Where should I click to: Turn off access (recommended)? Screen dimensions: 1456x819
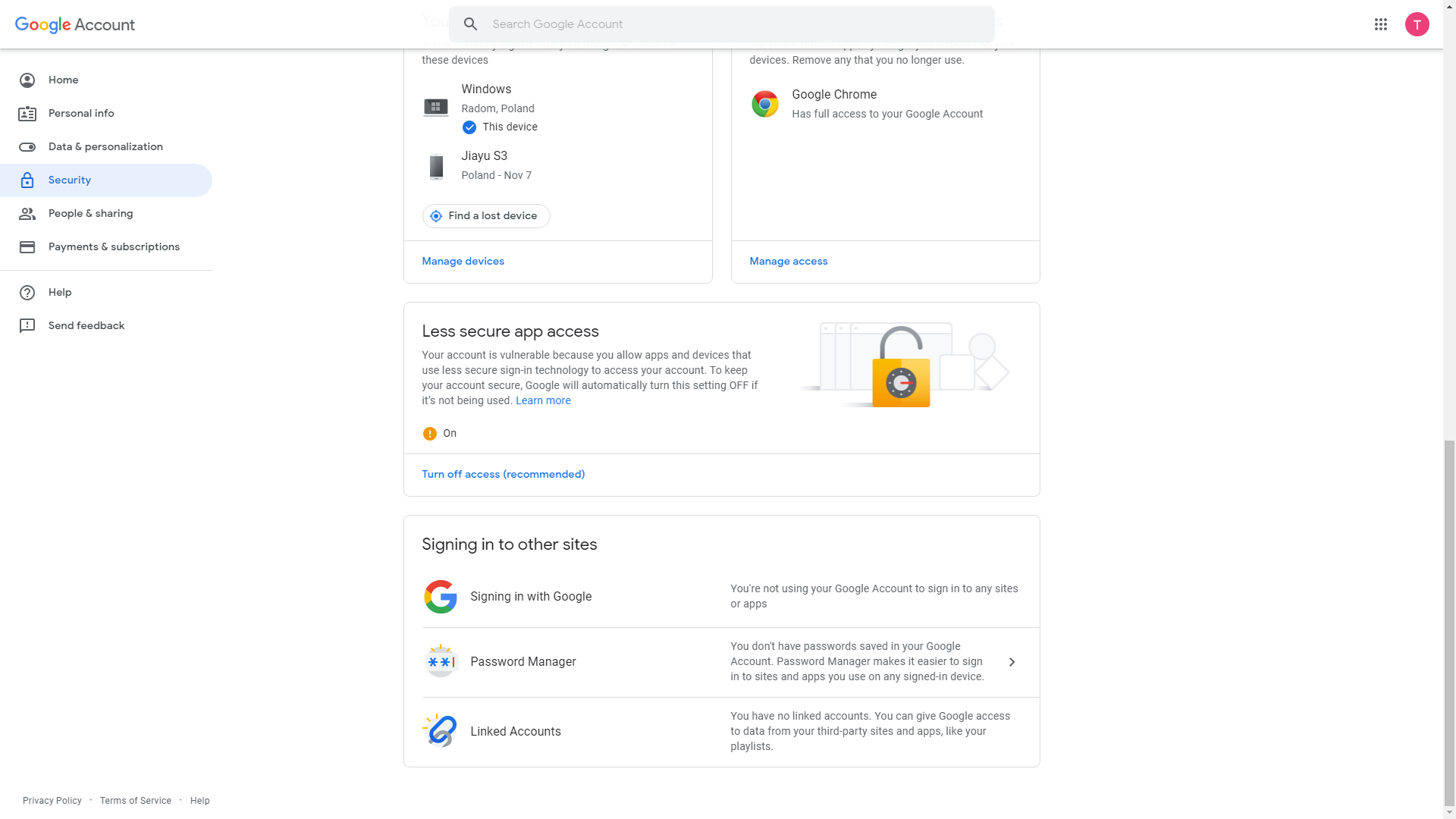[503, 475]
